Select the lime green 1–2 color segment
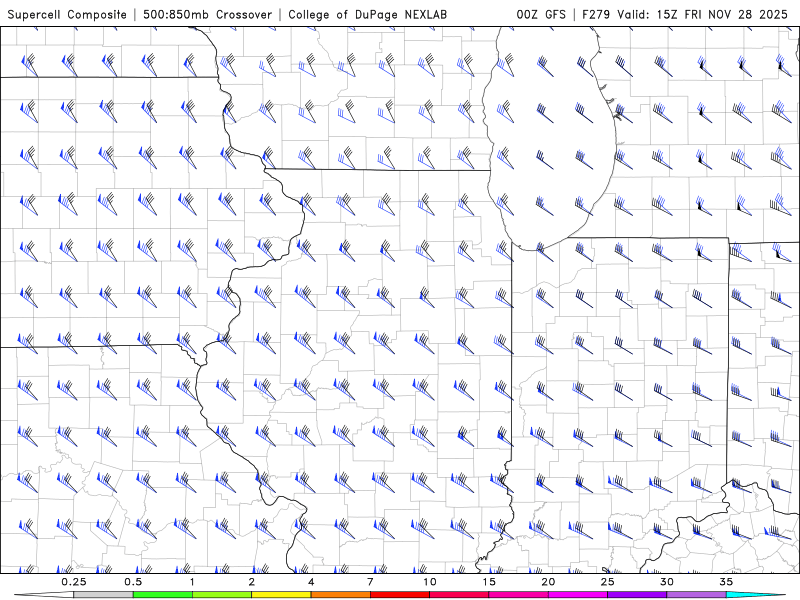Image resolution: width=800 pixels, height=600 pixels. (222, 595)
